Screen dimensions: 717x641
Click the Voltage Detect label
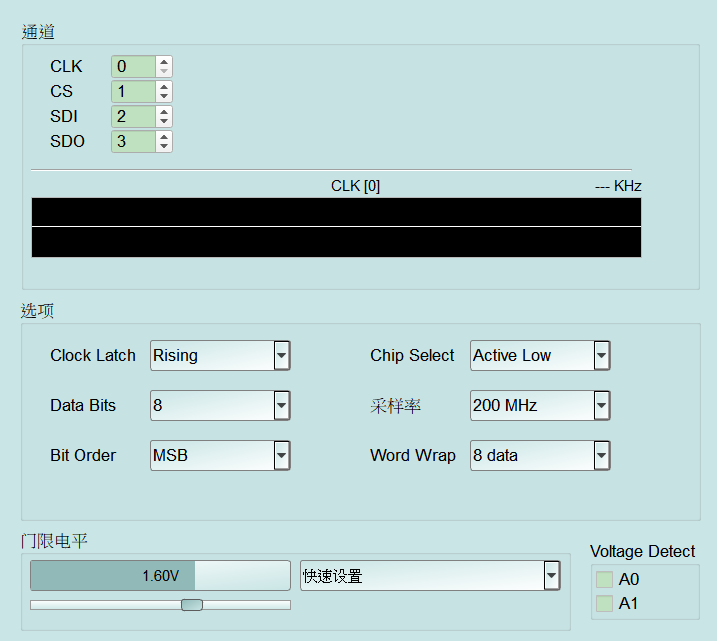tap(642, 551)
